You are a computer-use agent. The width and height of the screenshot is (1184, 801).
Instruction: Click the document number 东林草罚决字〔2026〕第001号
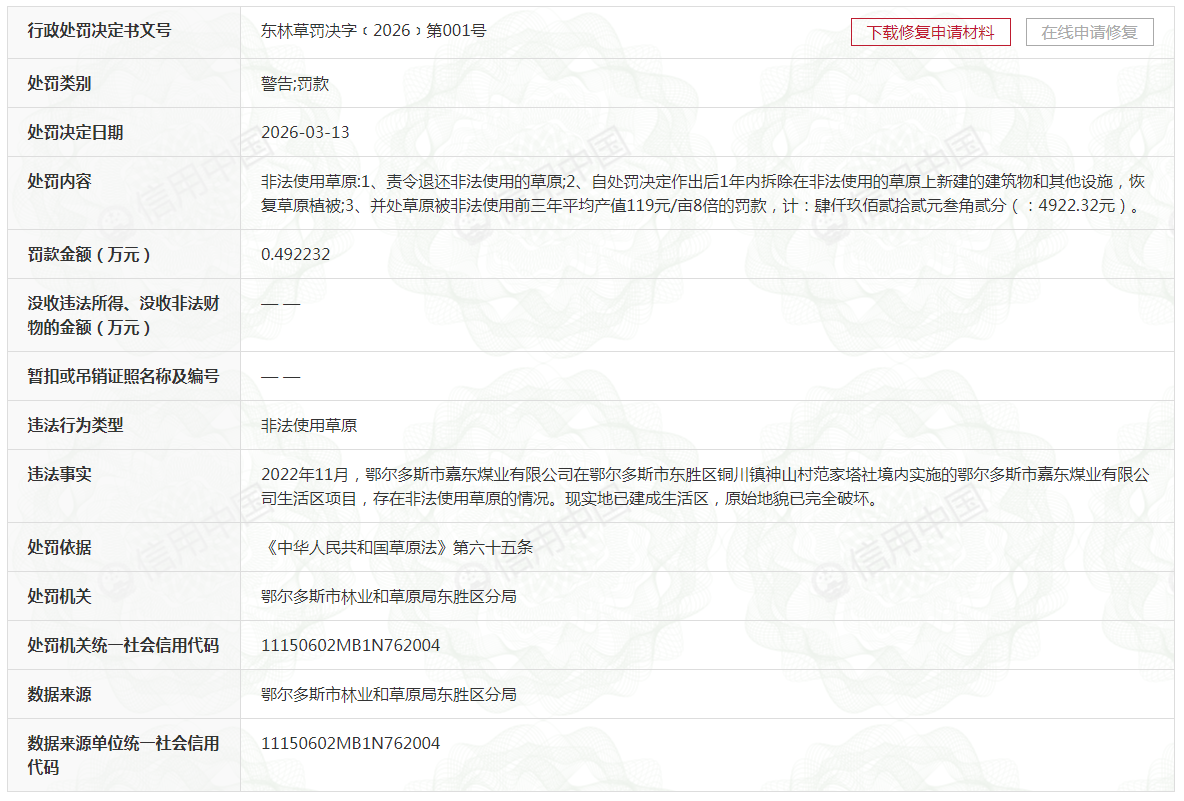pos(373,31)
